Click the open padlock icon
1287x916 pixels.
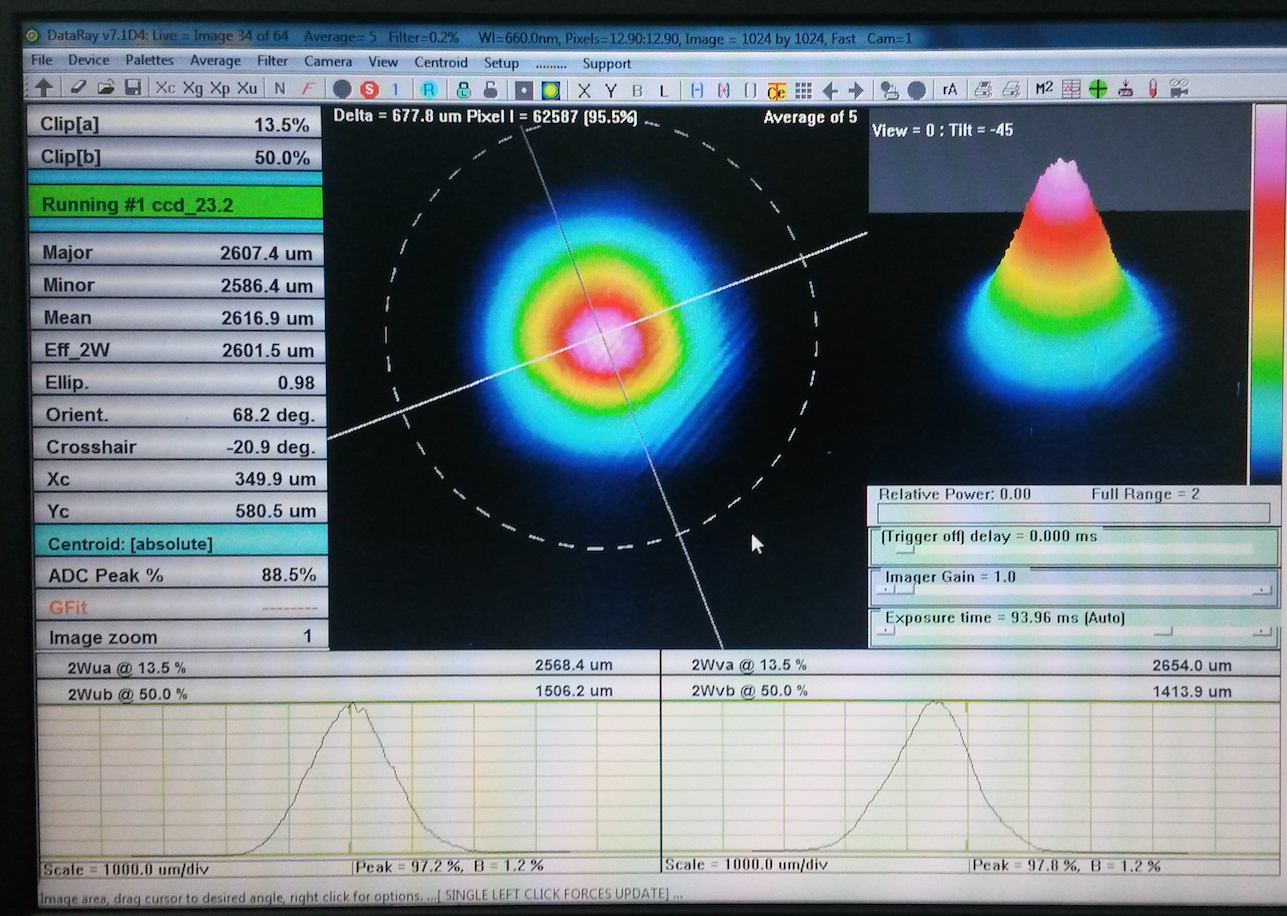point(490,89)
